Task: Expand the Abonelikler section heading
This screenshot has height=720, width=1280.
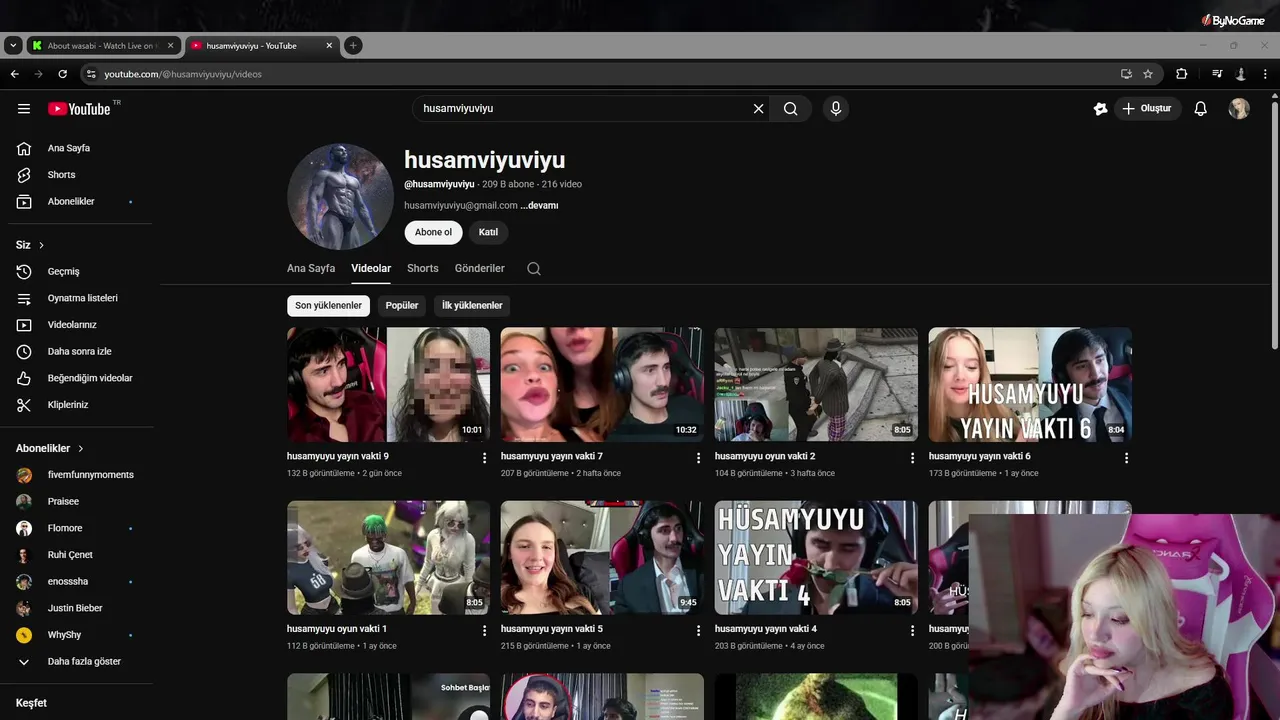Action: tap(50, 449)
